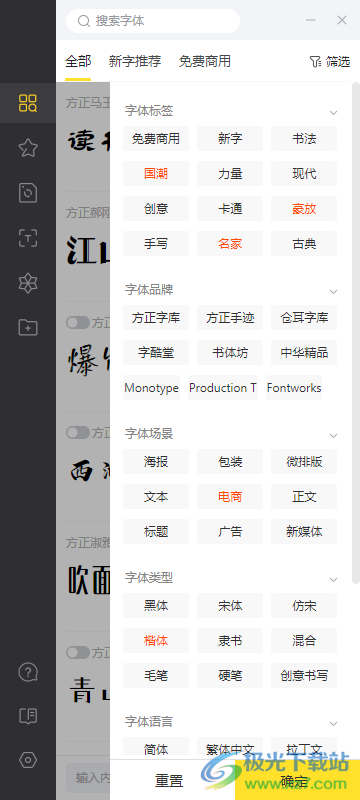Open the guide book icon in sidebar
Image resolution: width=360 pixels, height=800 pixels.
coord(28,716)
